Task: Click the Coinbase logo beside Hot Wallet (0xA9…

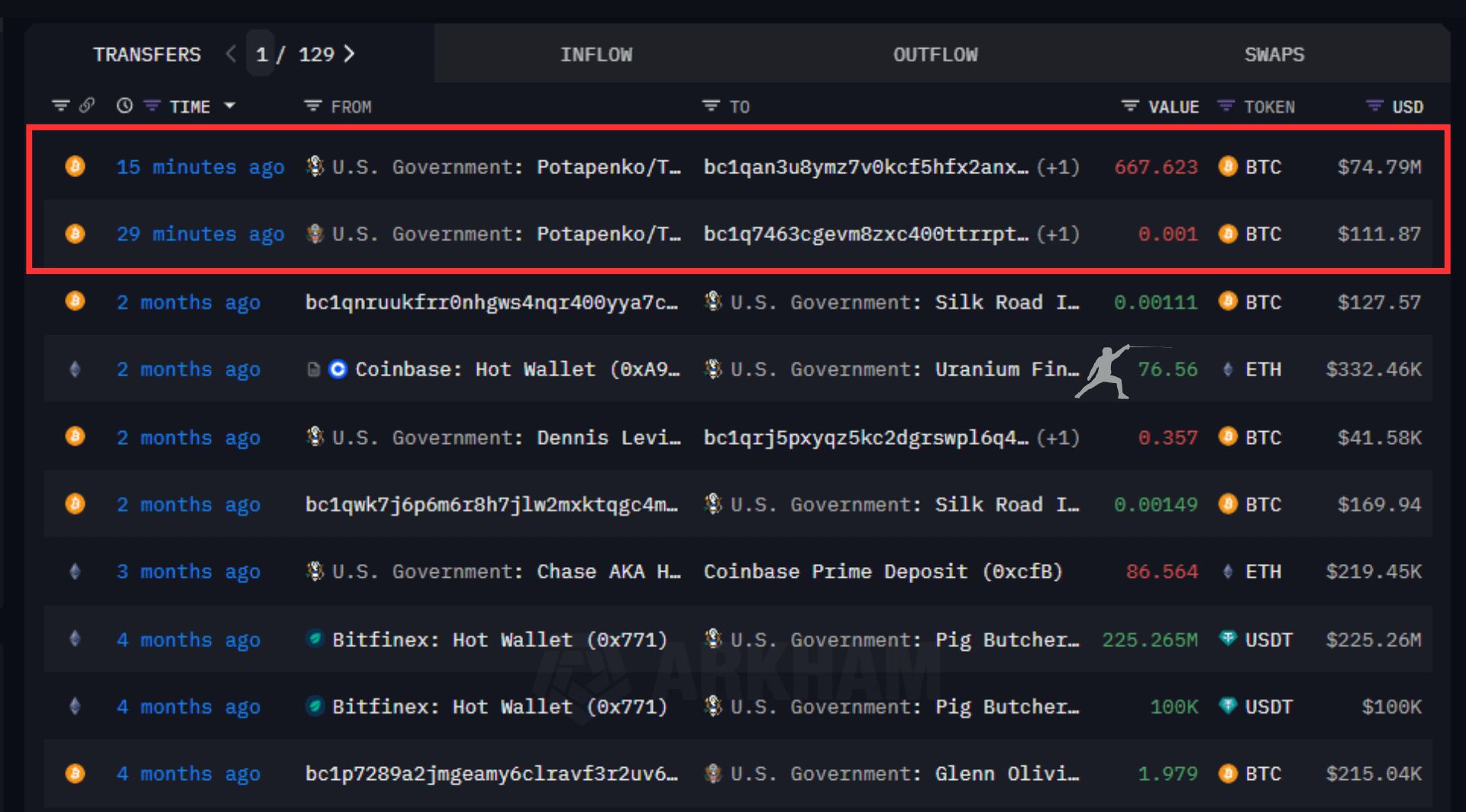Action: pyautogui.click(x=337, y=369)
